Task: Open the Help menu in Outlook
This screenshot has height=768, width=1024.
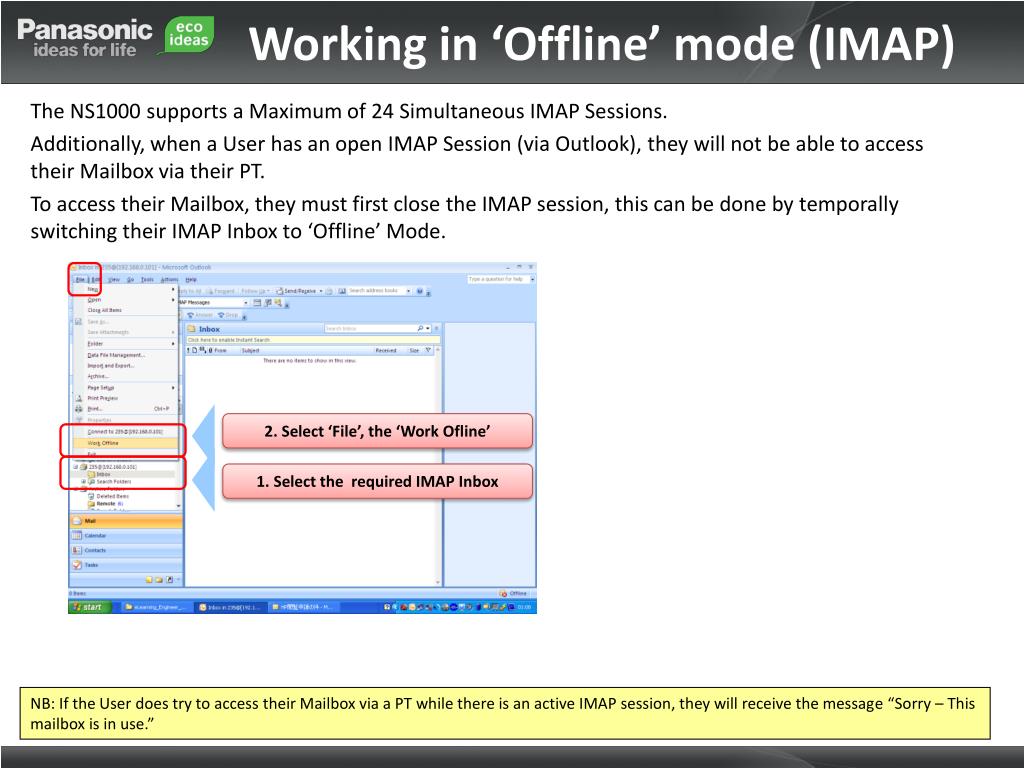Action: point(191,280)
